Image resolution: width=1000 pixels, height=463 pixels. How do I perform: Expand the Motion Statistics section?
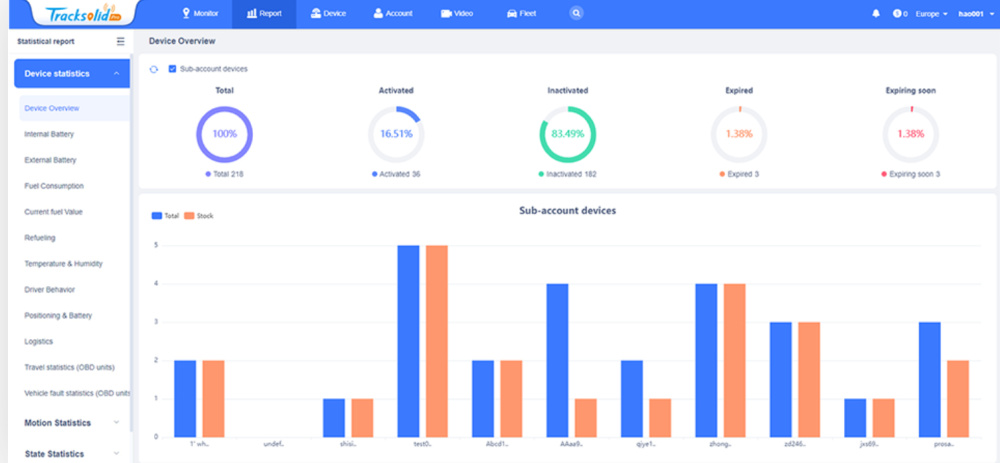70,423
